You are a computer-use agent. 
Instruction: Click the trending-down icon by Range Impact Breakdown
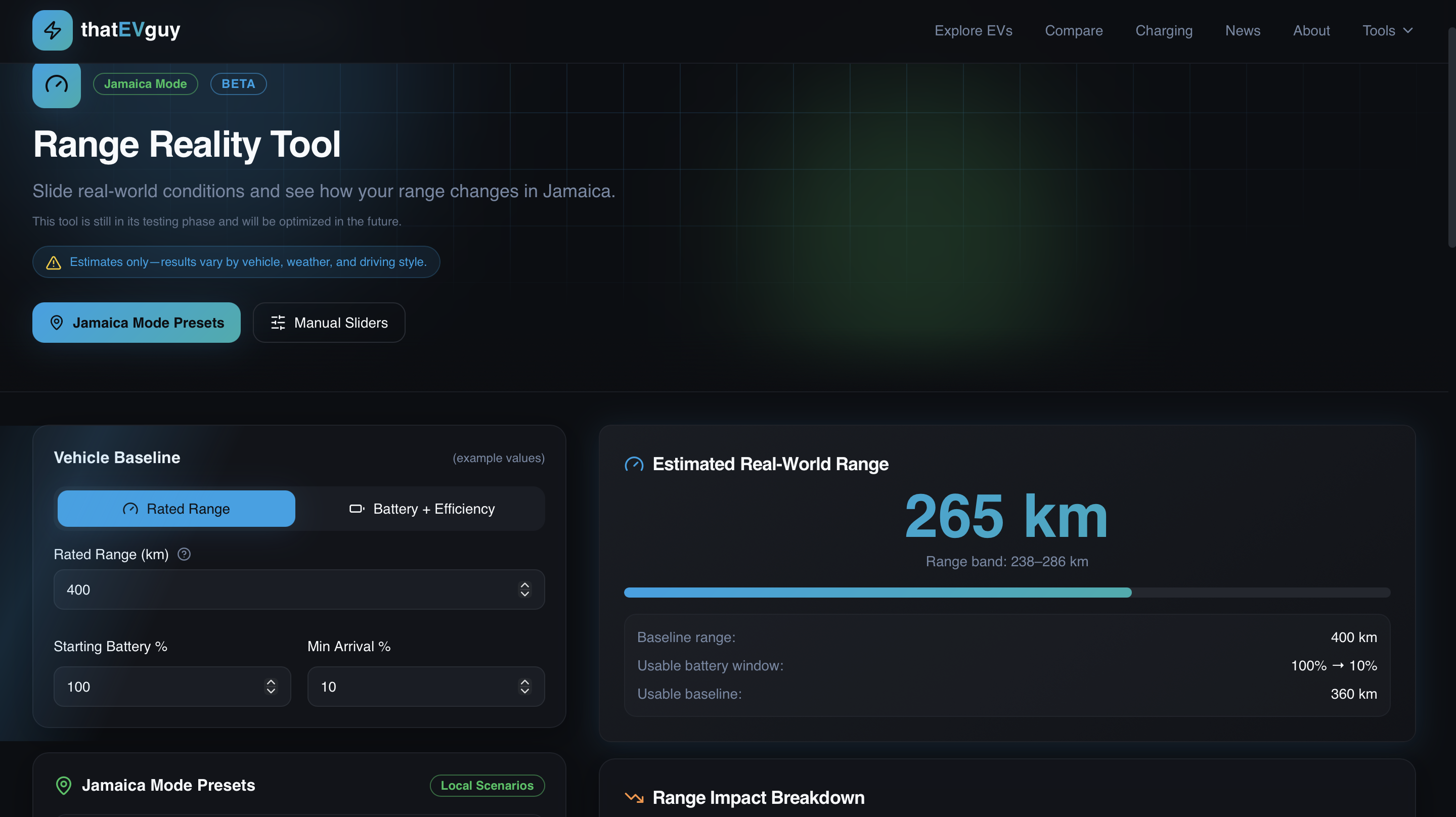pos(634,798)
